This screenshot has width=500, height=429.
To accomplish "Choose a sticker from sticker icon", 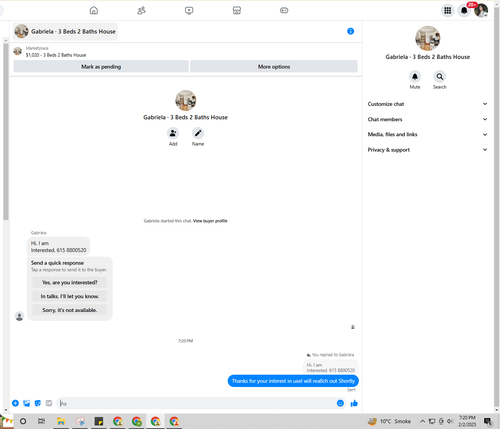I will (38, 403).
